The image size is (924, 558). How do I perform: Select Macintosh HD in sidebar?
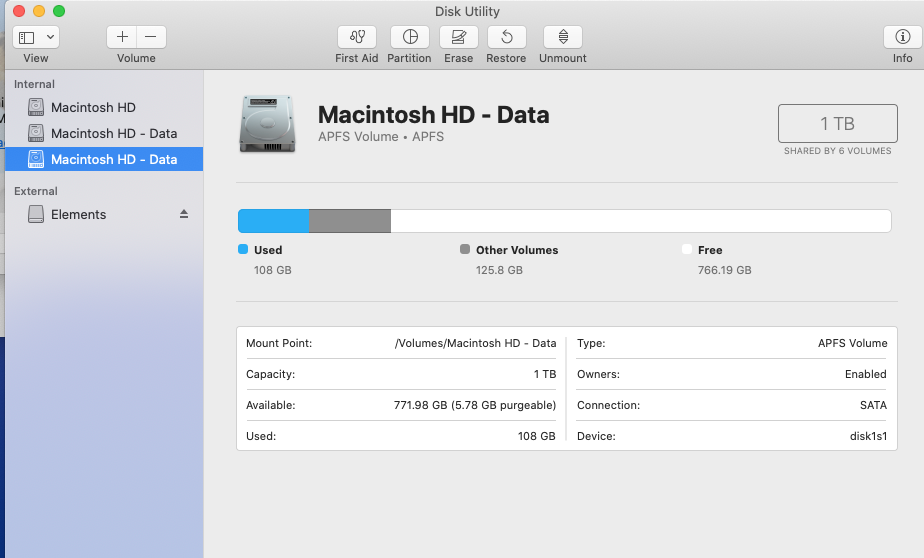click(93, 107)
